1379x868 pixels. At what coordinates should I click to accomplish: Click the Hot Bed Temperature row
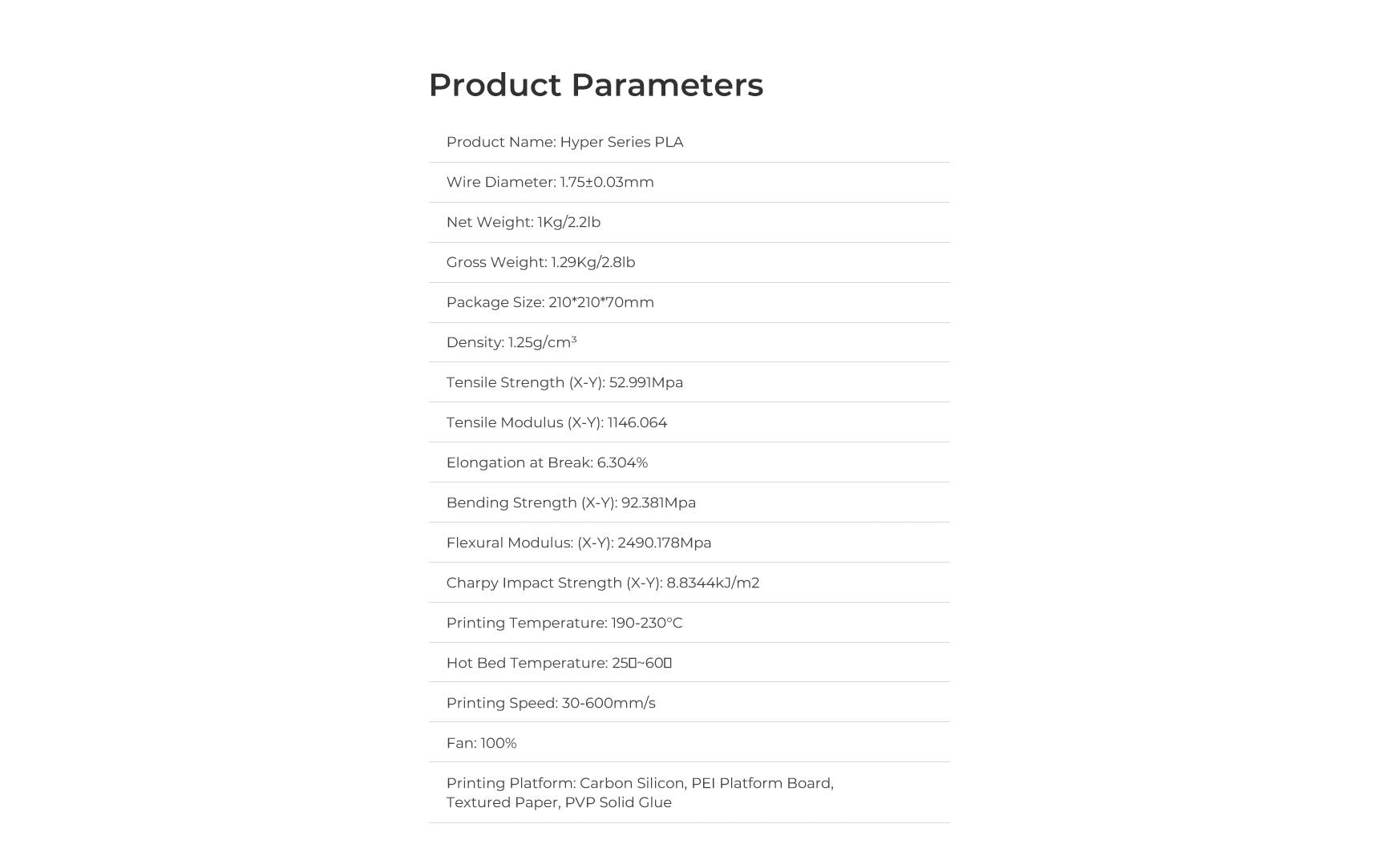click(559, 664)
